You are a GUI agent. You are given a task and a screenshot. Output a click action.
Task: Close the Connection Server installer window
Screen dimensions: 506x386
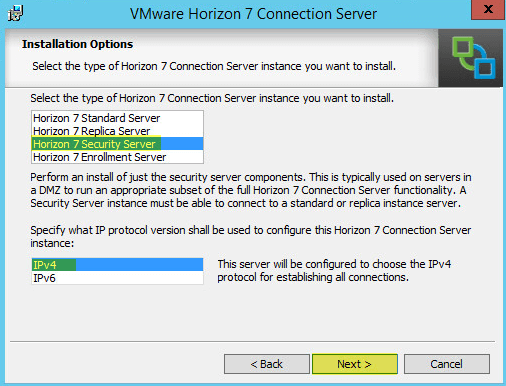(x=488, y=9)
